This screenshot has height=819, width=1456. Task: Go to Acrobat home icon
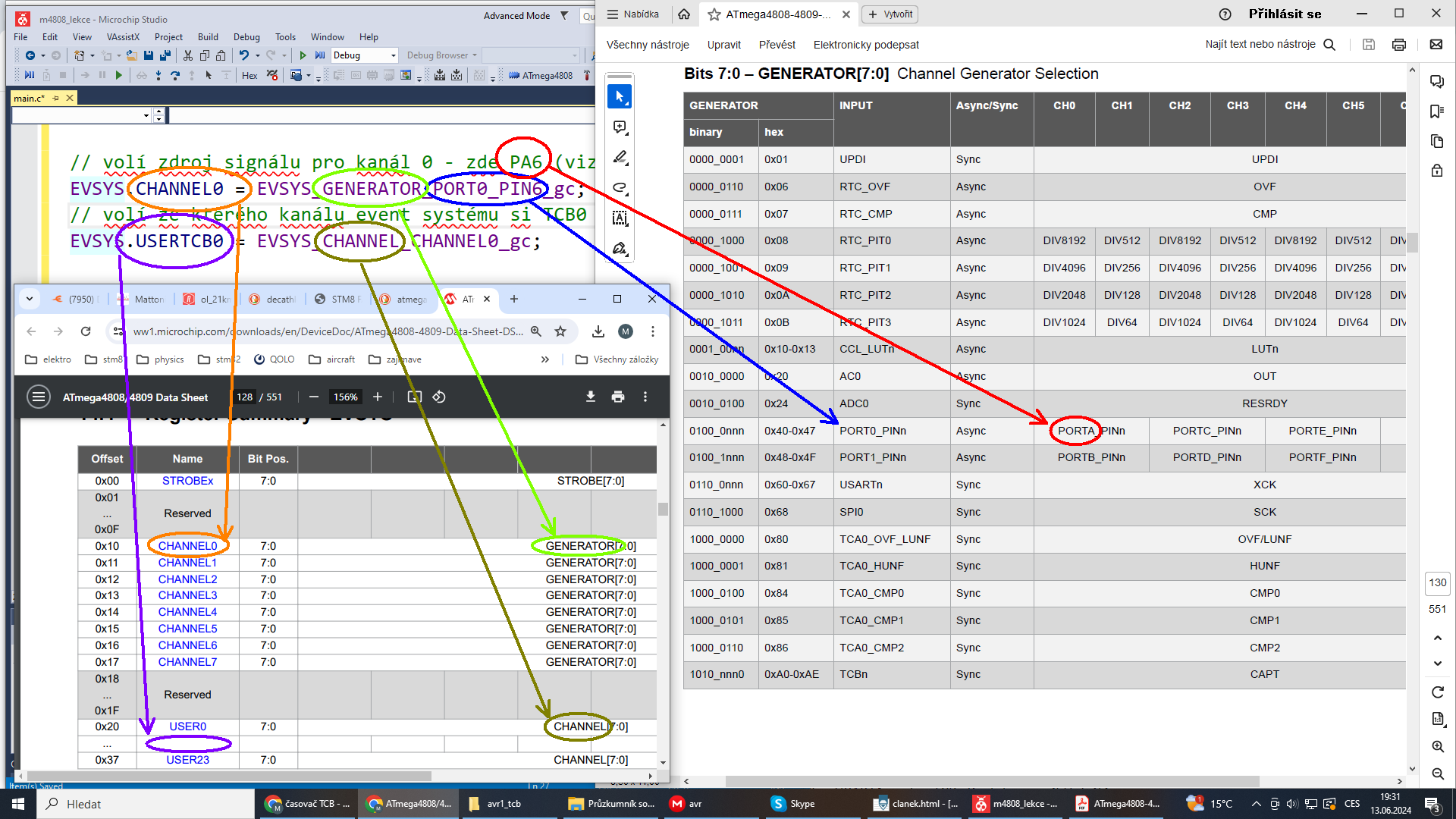click(x=684, y=14)
